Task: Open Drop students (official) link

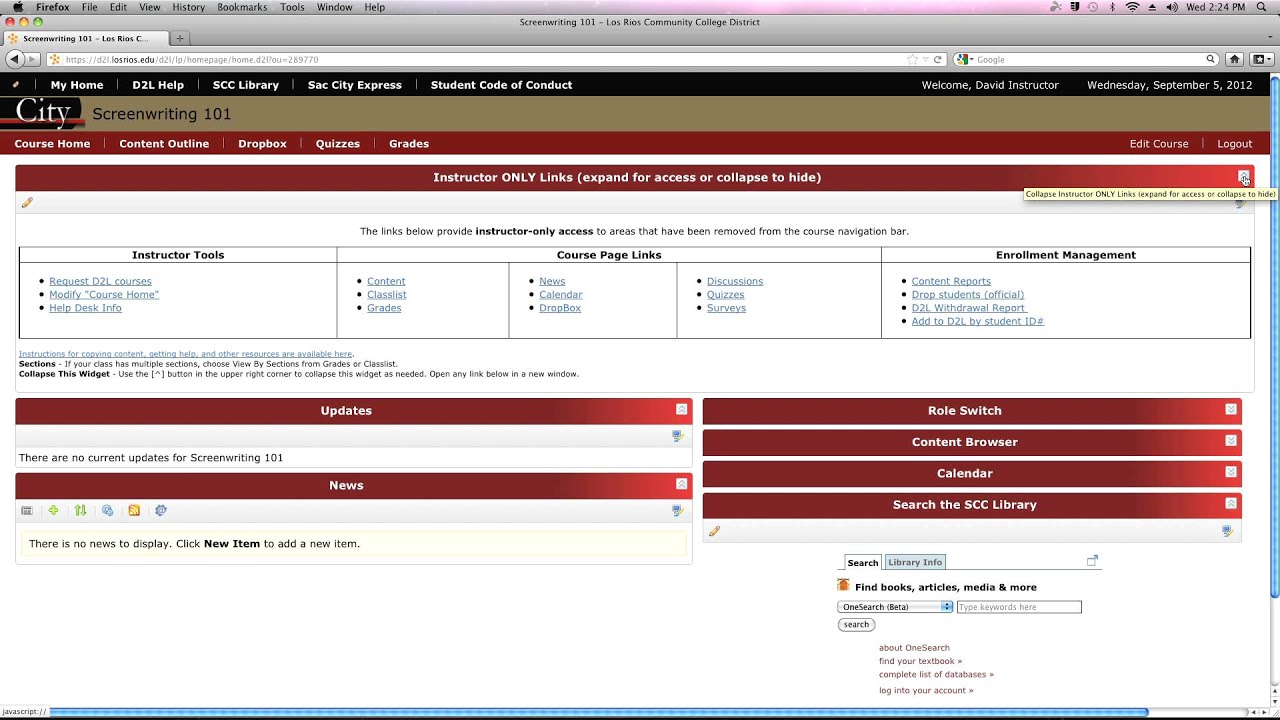Action: 967,295
